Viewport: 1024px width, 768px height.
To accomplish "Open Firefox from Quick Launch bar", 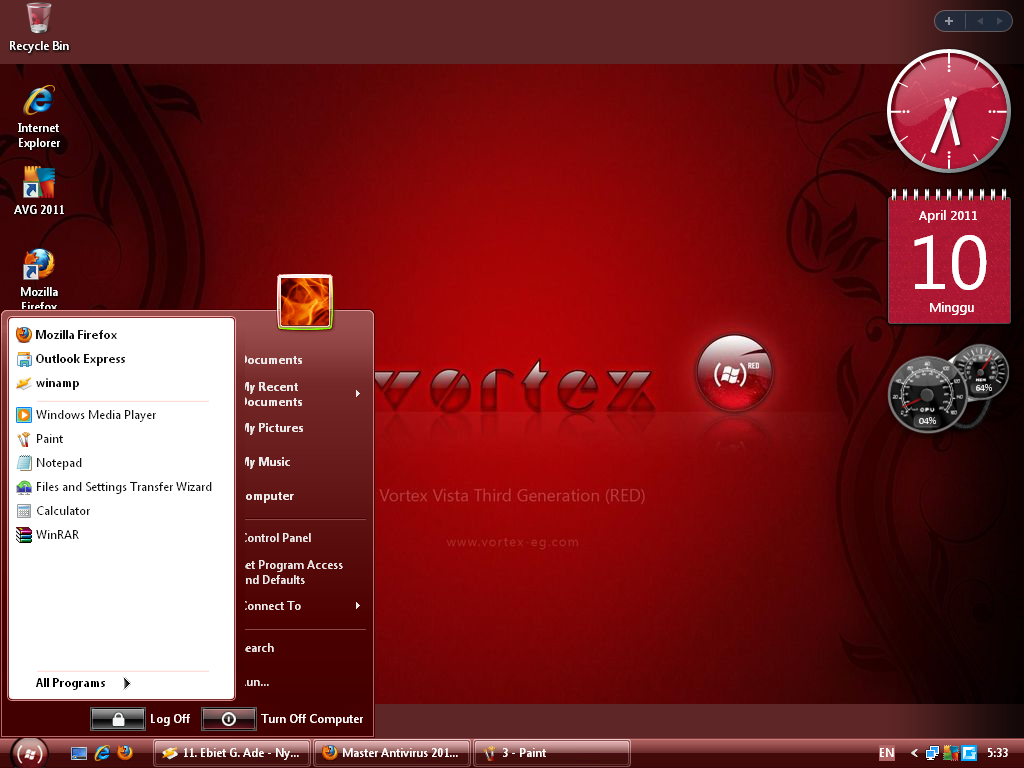I will 125,753.
